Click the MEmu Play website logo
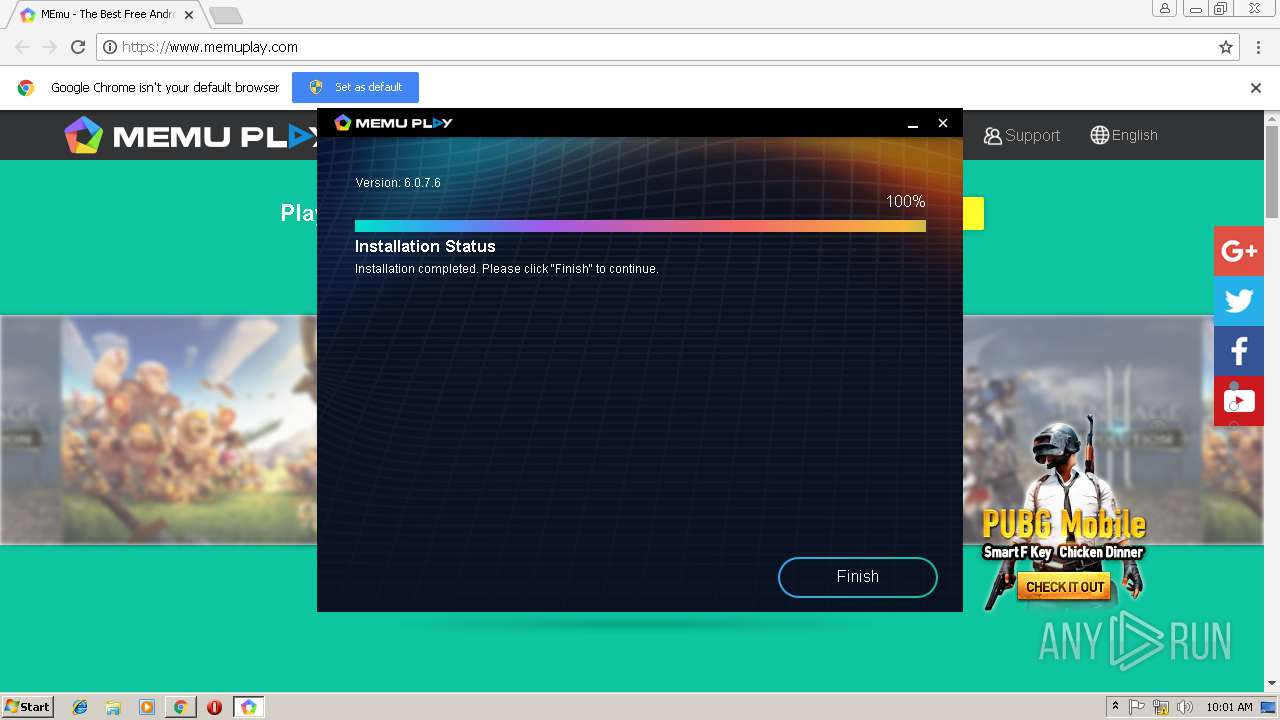Image resolution: width=1280 pixels, height=720 pixels. [x=190, y=136]
